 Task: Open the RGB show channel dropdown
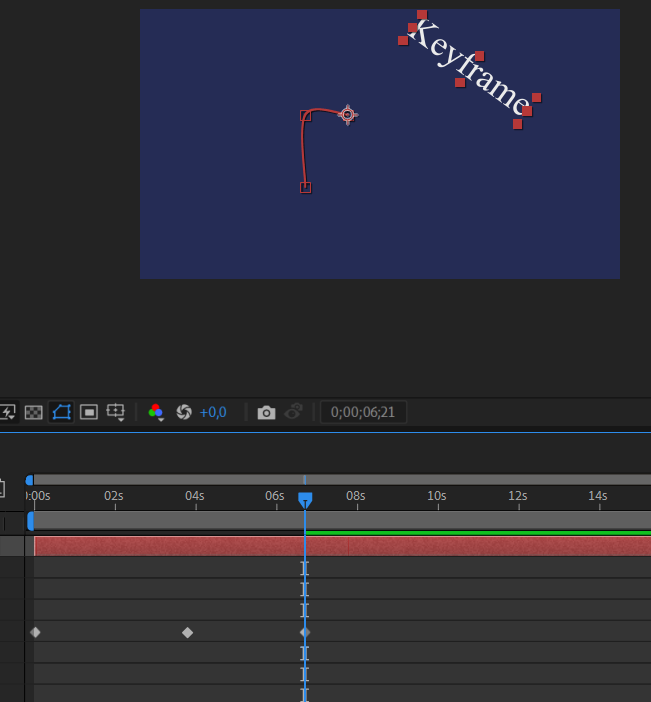click(x=156, y=412)
